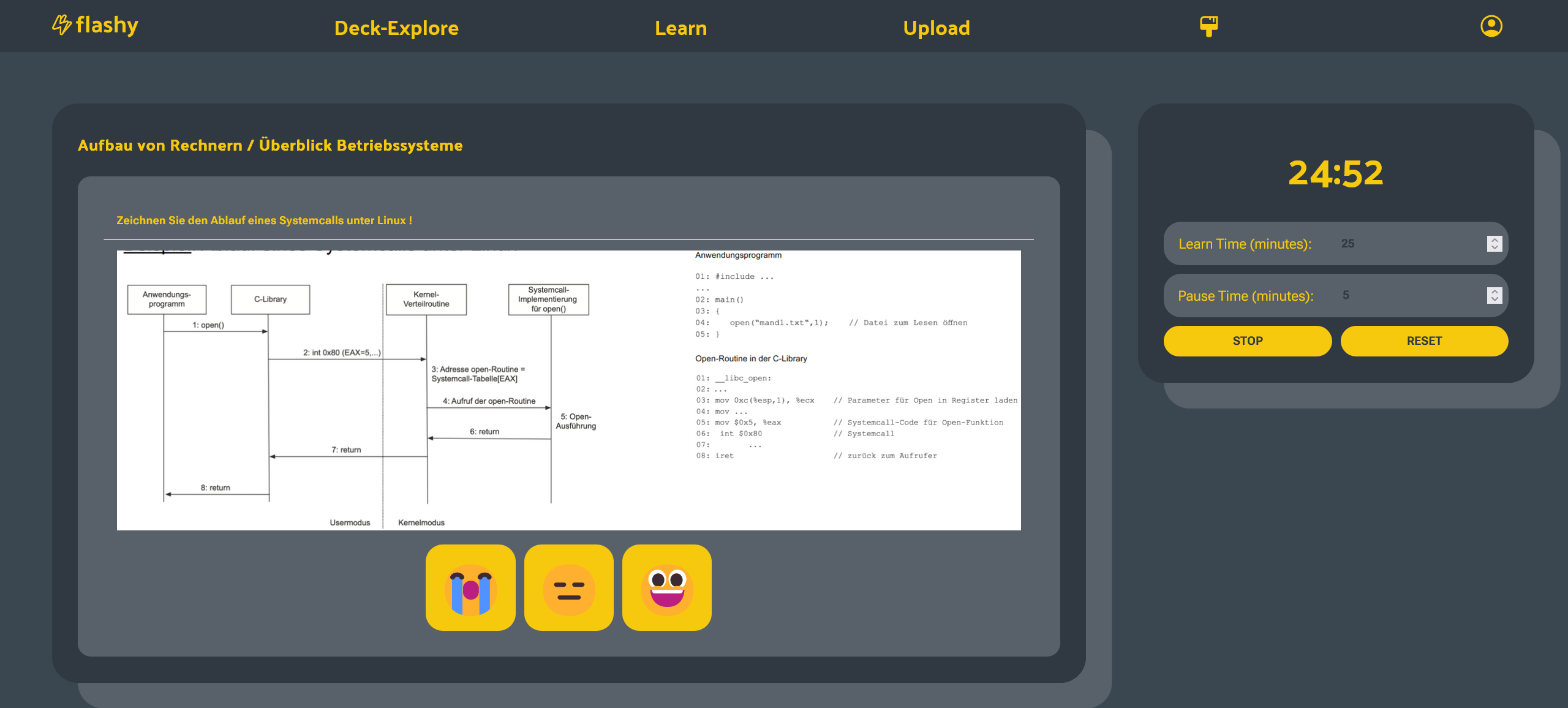Image resolution: width=1568 pixels, height=708 pixels.
Task: Click the flashy lightning logo
Action: tap(62, 25)
